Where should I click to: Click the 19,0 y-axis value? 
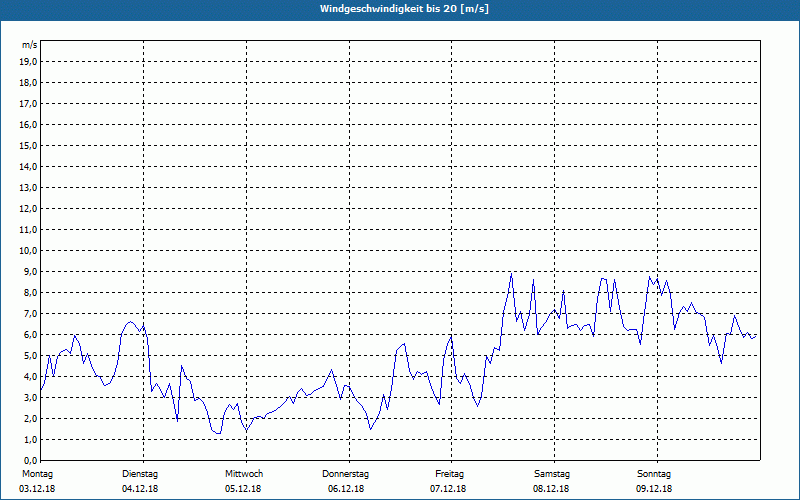(x=28, y=62)
